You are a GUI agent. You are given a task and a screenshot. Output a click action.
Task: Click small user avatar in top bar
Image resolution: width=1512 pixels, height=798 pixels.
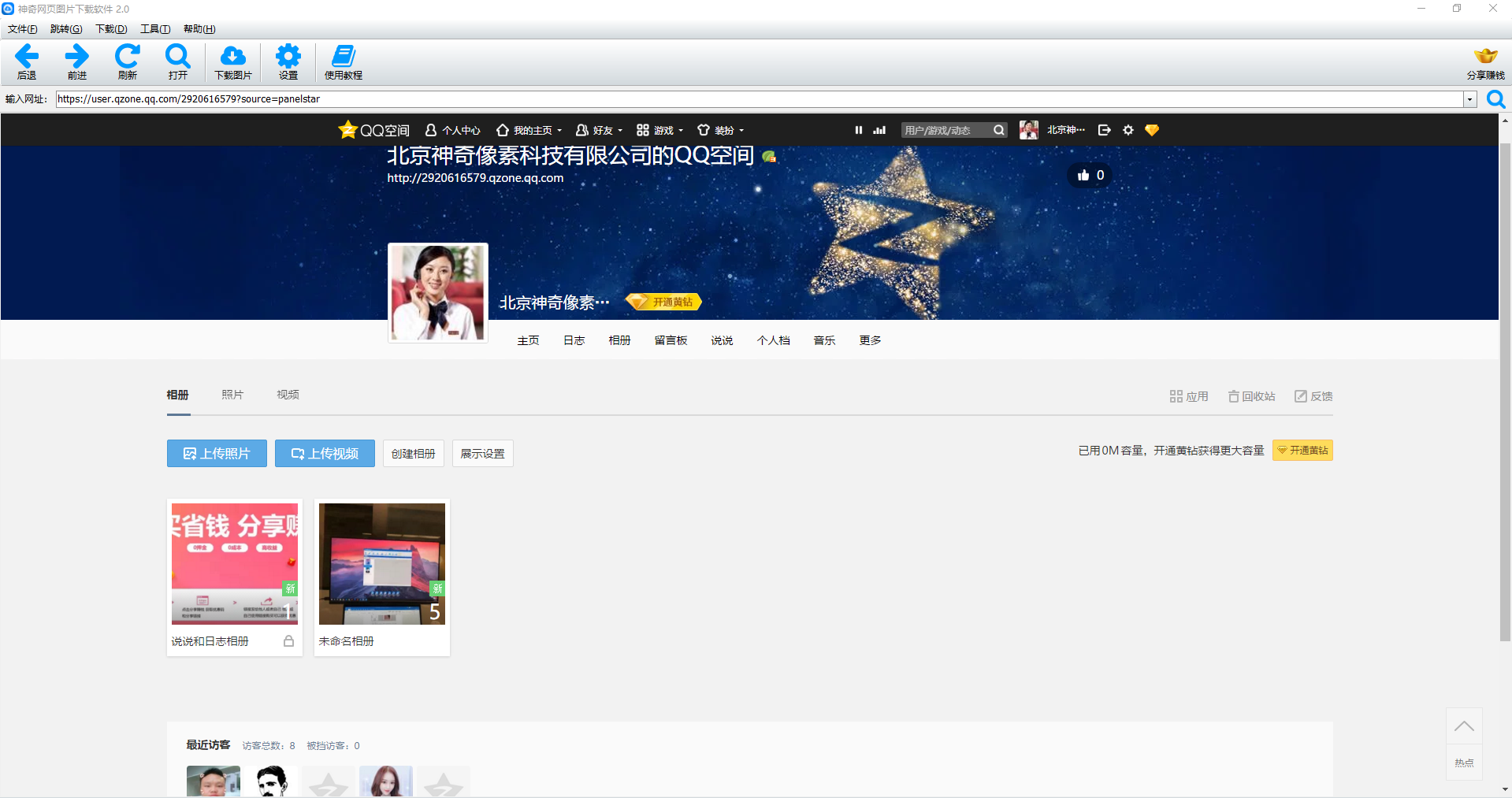click(1028, 130)
